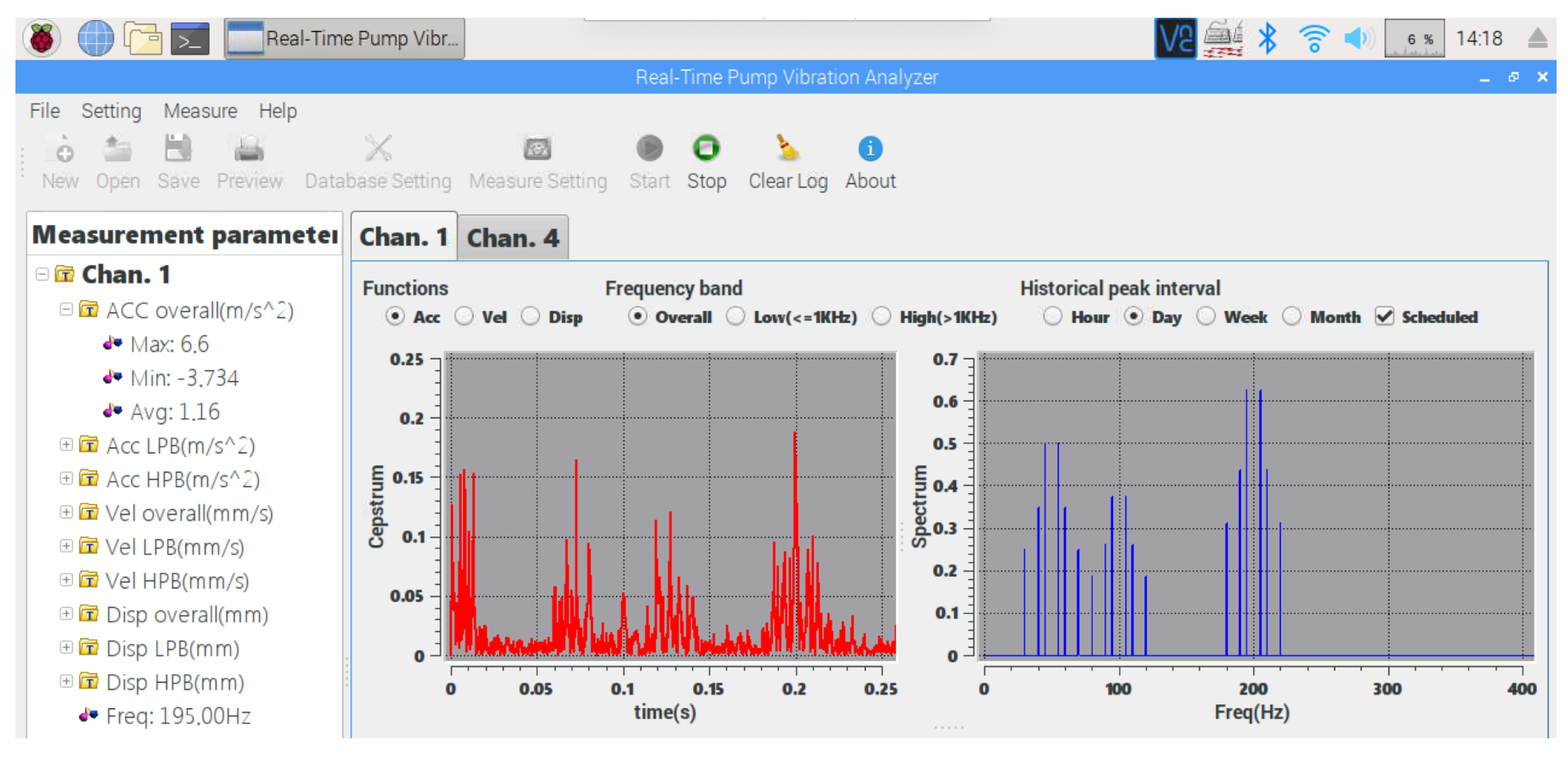The width and height of the screenshot is (1568, 760).
Task: Open the Raspberry Pi main menu
Action: pos(42,38)
